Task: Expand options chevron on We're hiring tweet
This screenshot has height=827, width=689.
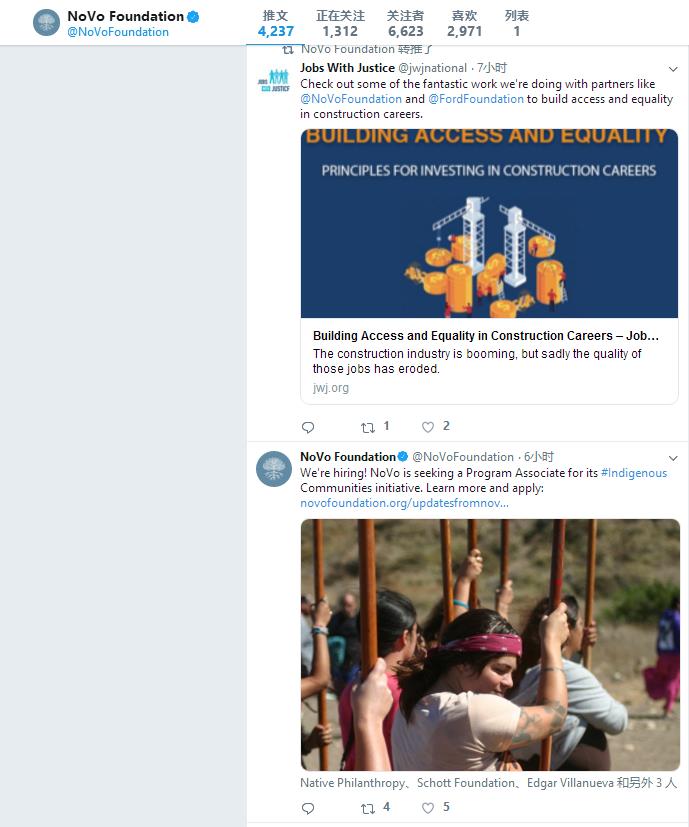Action: 673,458
